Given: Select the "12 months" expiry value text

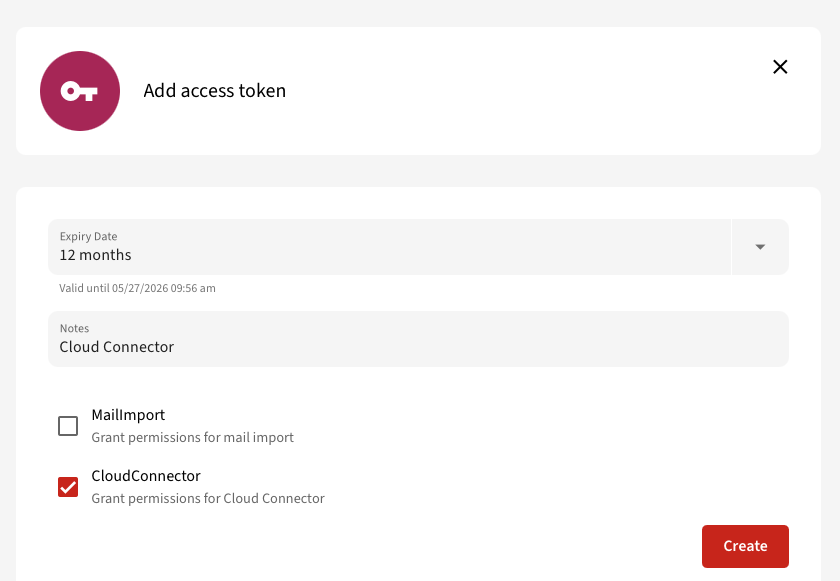Looking at the screenshot, I should tap(95, 255).
